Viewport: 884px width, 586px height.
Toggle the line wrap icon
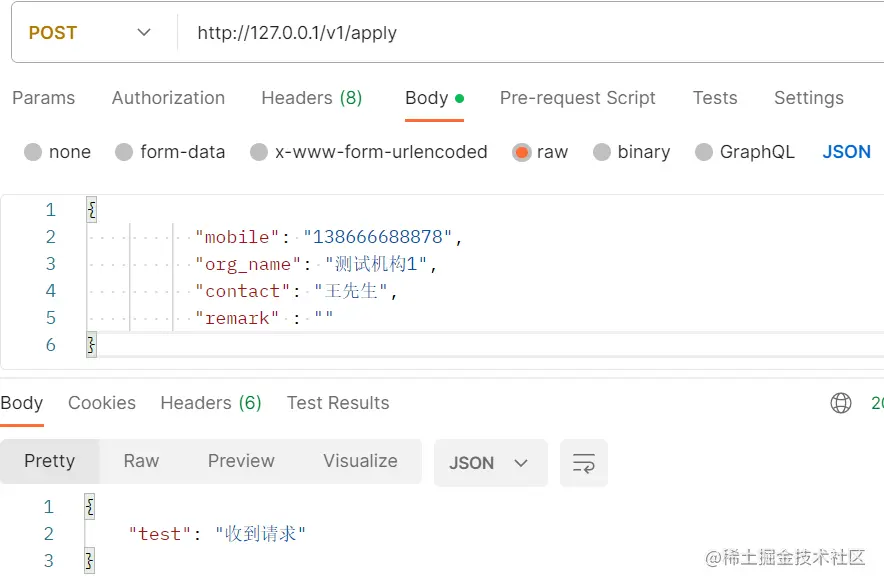tap(584, 463)
